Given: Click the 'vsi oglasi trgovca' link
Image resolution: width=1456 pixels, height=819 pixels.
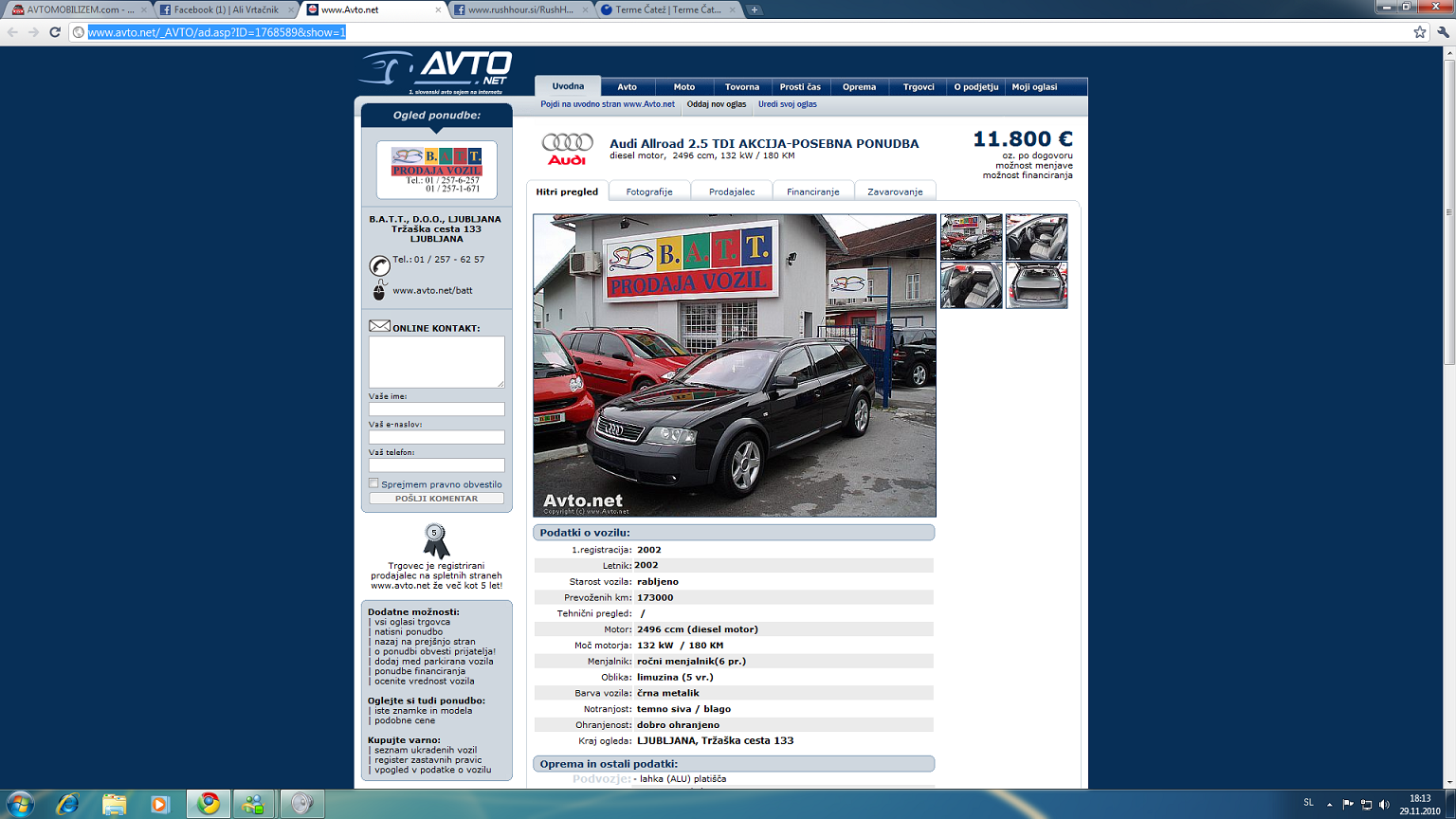Looking at the screenshot, I should click(x=412, y=622).
